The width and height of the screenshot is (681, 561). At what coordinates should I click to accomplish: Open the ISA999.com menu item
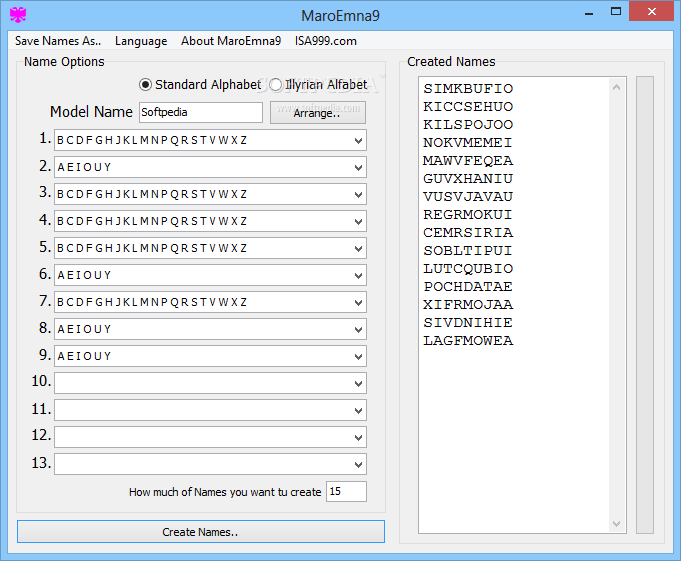(x=326, y=41)
